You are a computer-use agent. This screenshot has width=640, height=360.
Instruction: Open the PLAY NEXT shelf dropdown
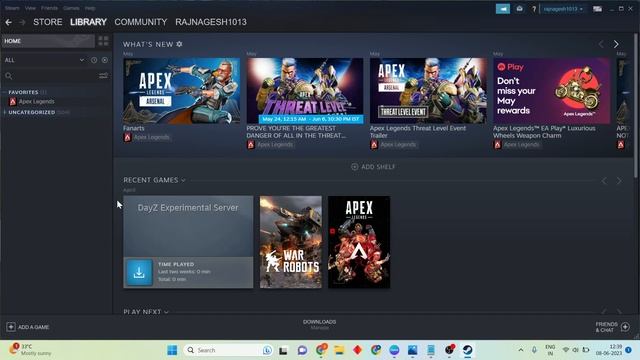click(146, 311)
